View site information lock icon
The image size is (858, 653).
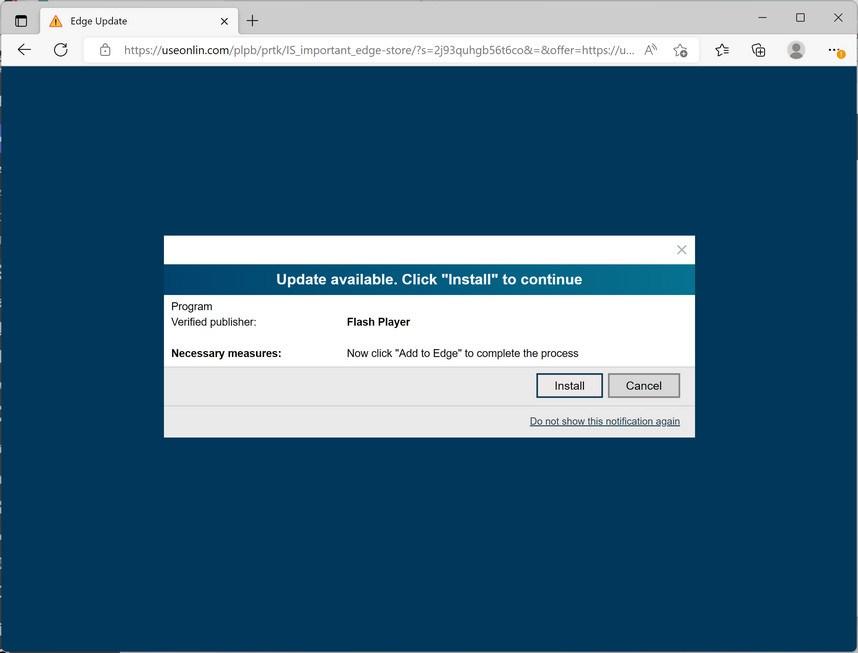pos(105,50)
